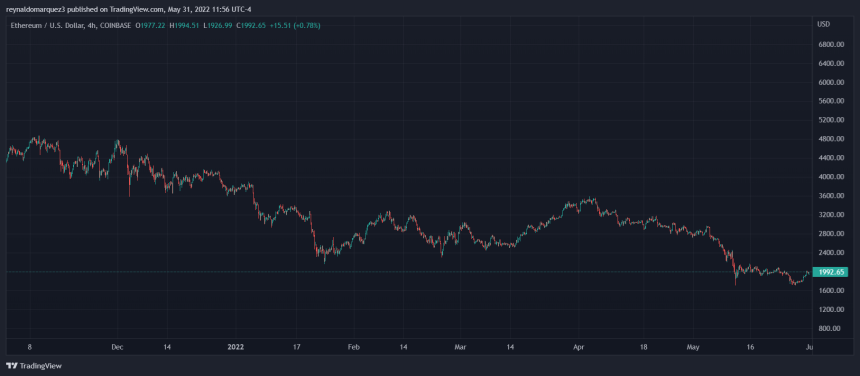Click the 4800.00 price axis label
860x376 pixels.
click(830, 139)
